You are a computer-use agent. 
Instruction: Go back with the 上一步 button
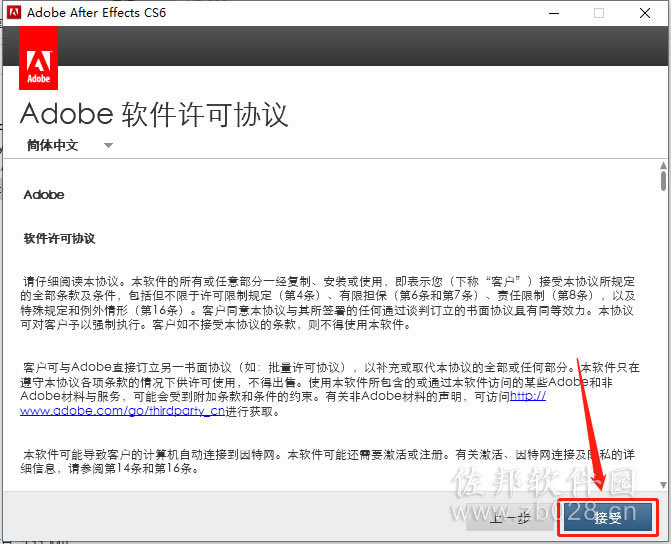point(510,518)
